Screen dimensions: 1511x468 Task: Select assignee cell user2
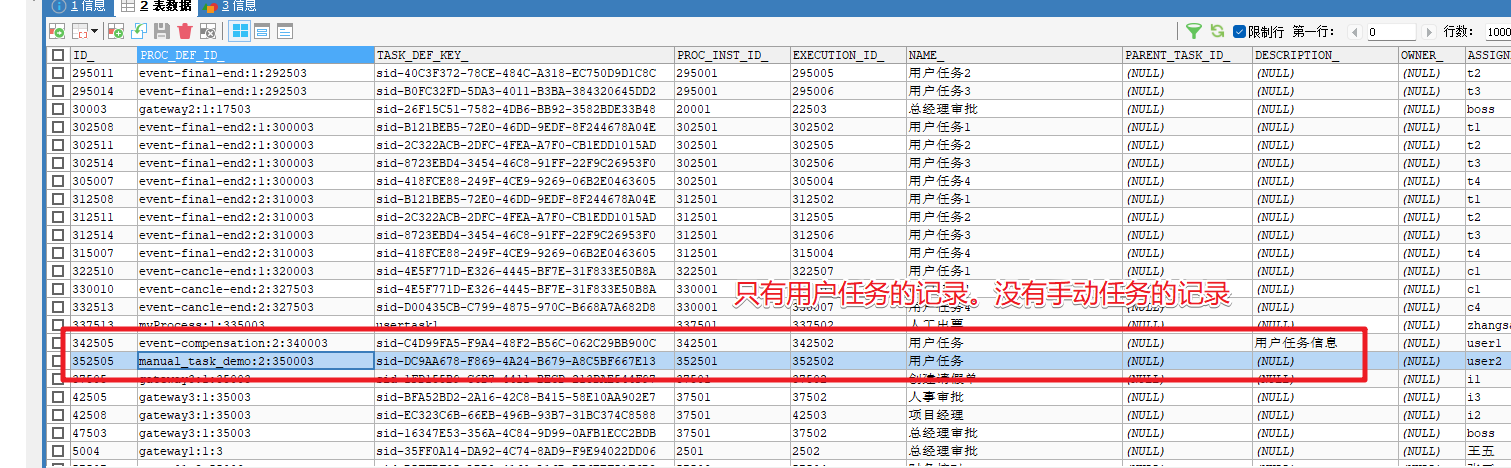[1488, 361]
